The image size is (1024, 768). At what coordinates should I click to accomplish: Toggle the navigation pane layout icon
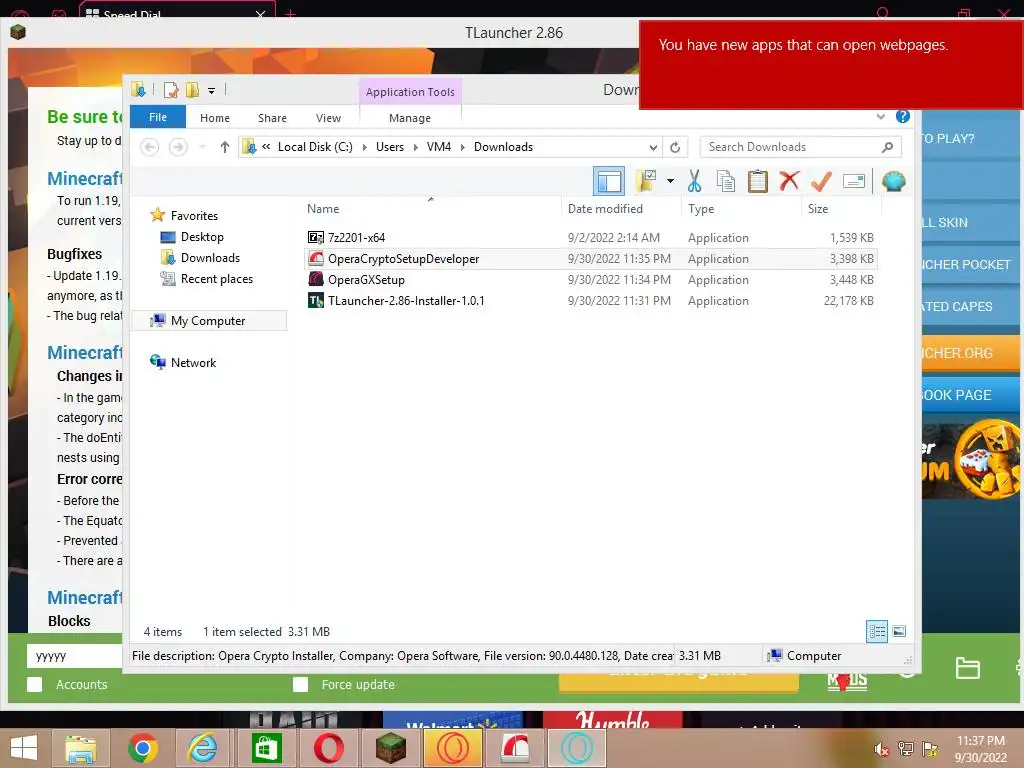[x=609, y=181]
